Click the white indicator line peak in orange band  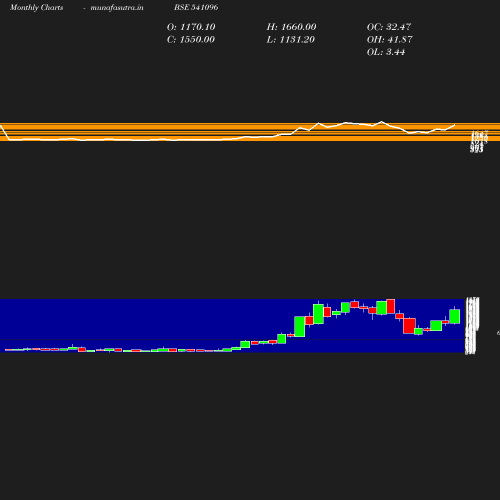[x=382, y=122]
